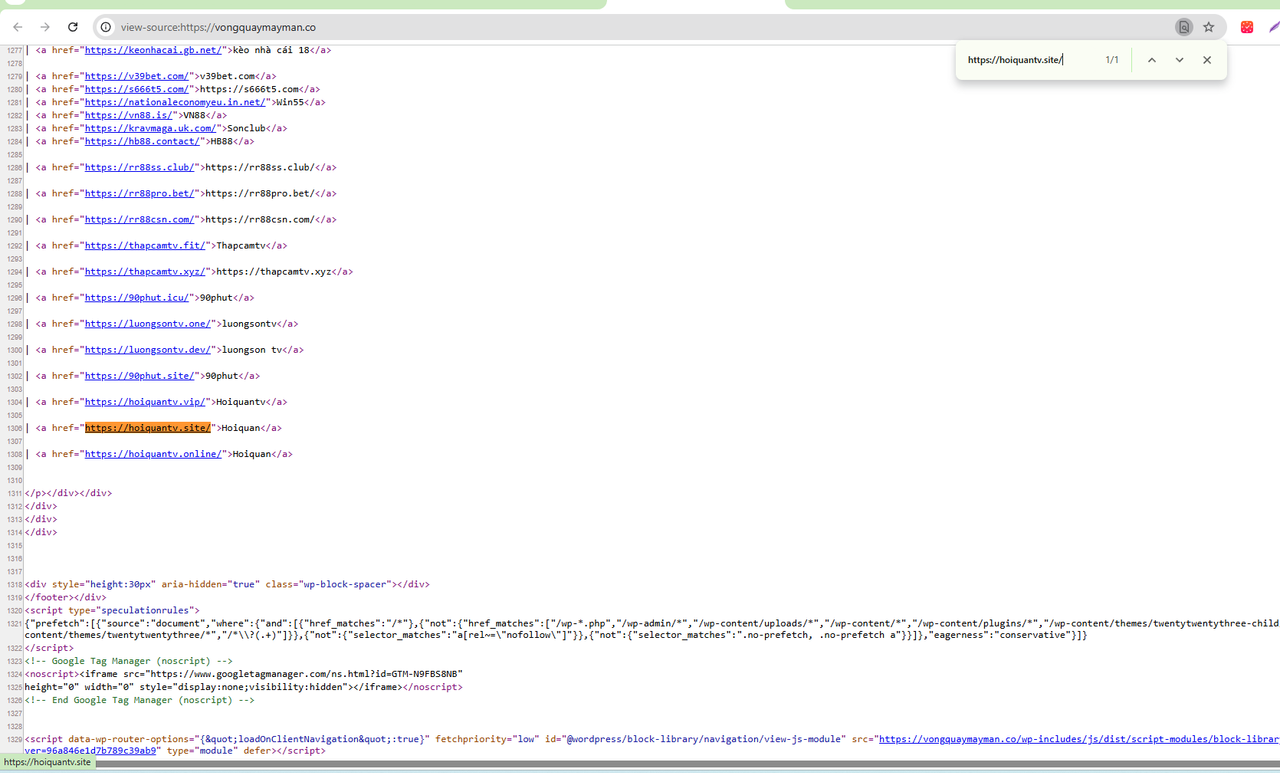The height and width of the screenshot is (773, 1280).
Task: Open the red extension icon in toolbar
Action: (1247, 27)
